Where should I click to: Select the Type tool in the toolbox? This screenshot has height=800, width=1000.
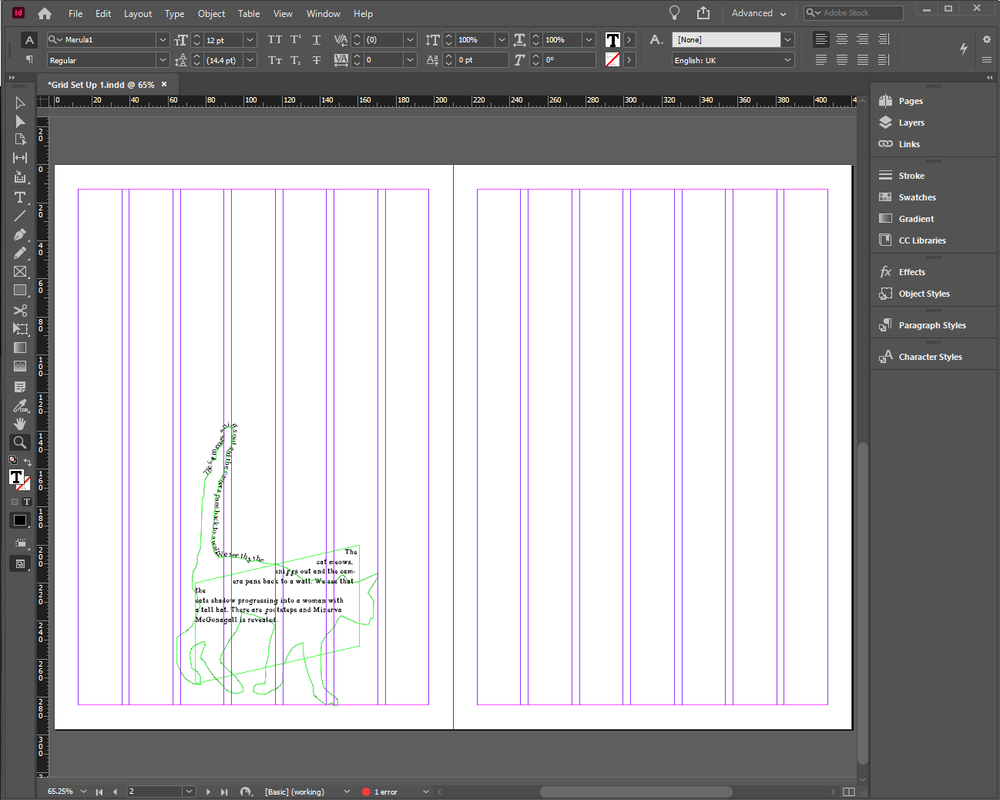click(x=20, y=197)
